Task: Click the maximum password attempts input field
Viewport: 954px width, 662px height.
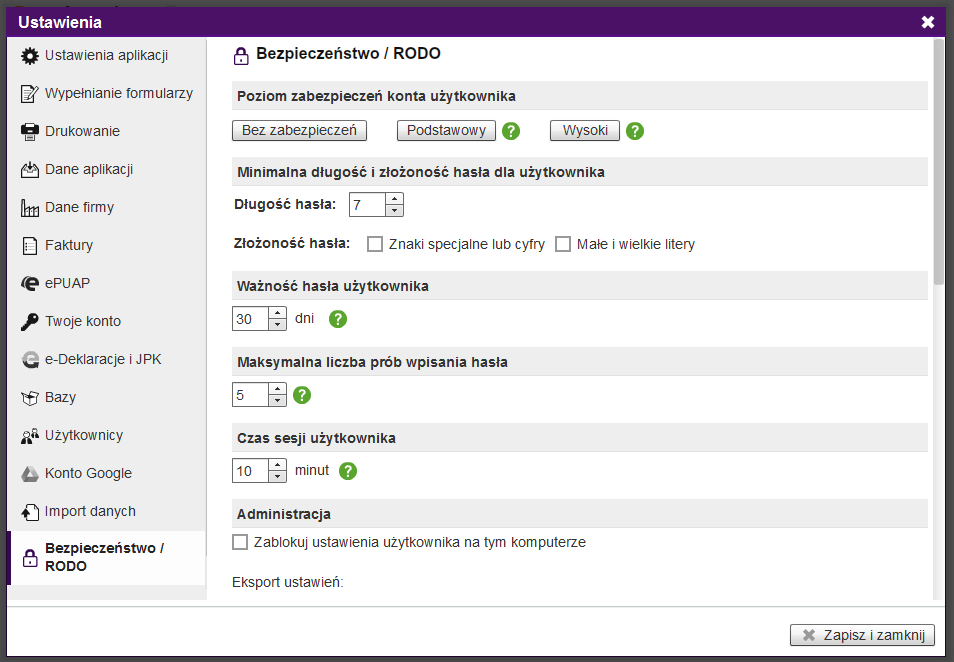Action: [250, 395]
